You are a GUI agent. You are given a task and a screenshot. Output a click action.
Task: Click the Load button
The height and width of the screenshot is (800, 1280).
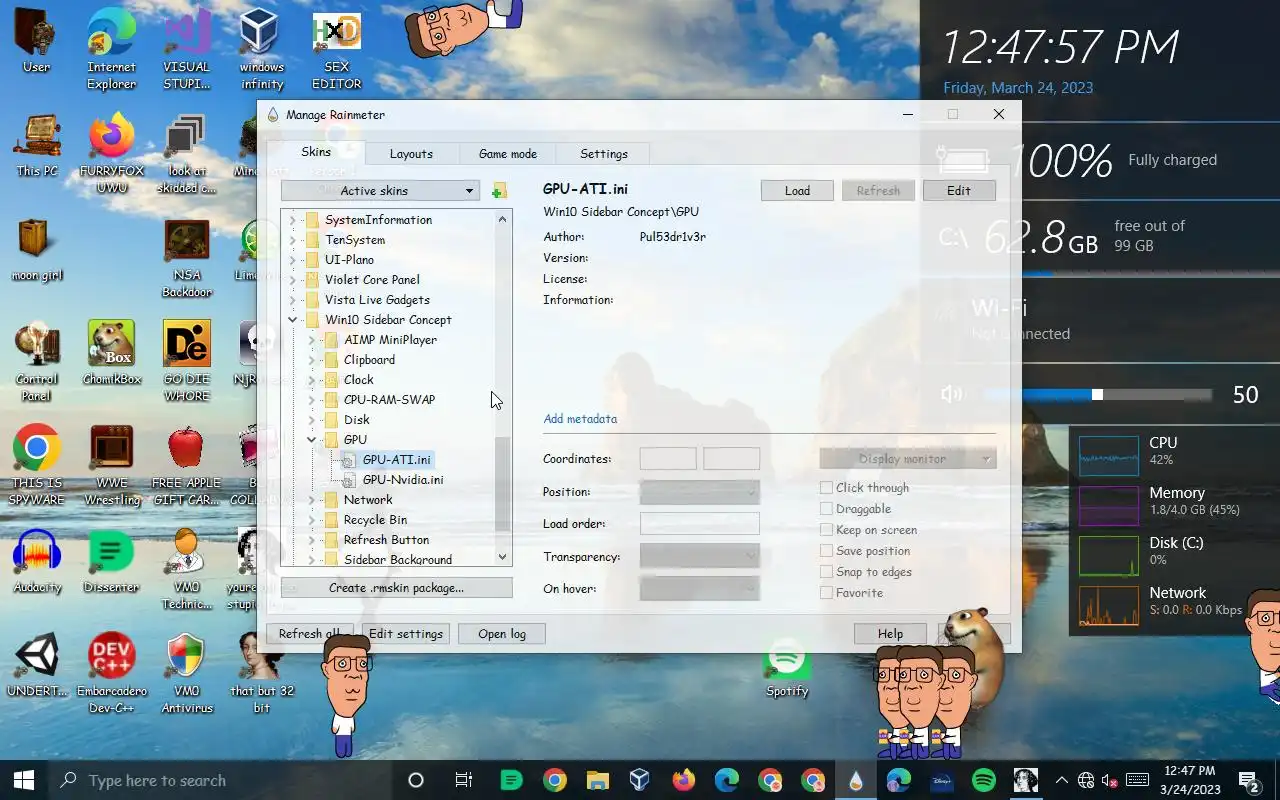pyautogui.click(x=797, y=191)
